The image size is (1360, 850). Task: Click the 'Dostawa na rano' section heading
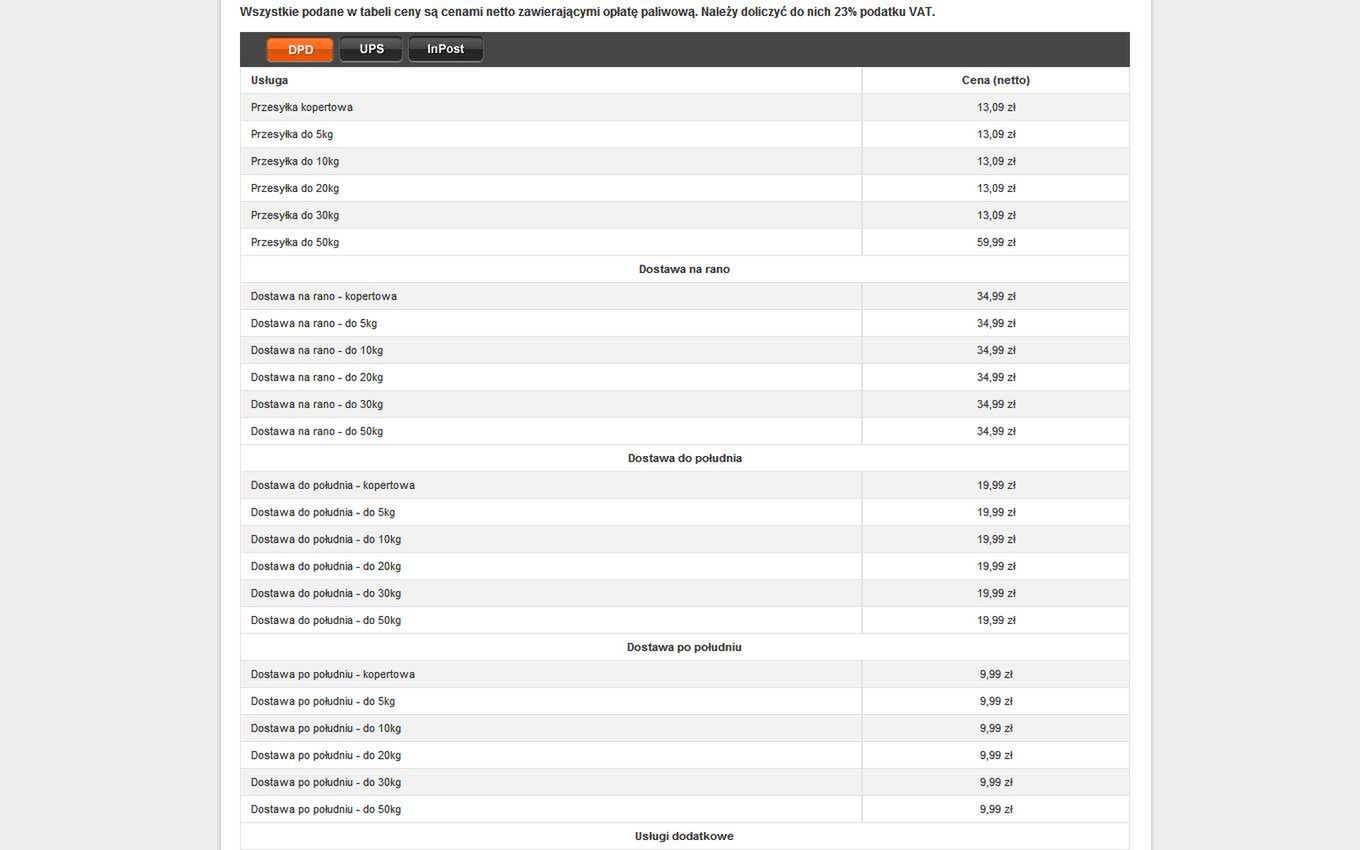685,269
